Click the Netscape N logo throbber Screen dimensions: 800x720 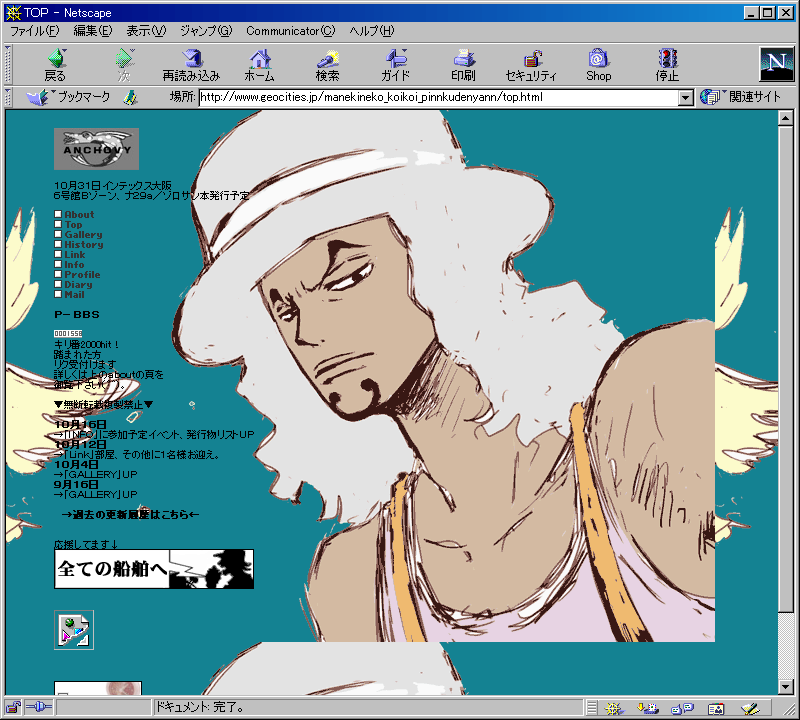pyautogui.click(x=777, y=64)
